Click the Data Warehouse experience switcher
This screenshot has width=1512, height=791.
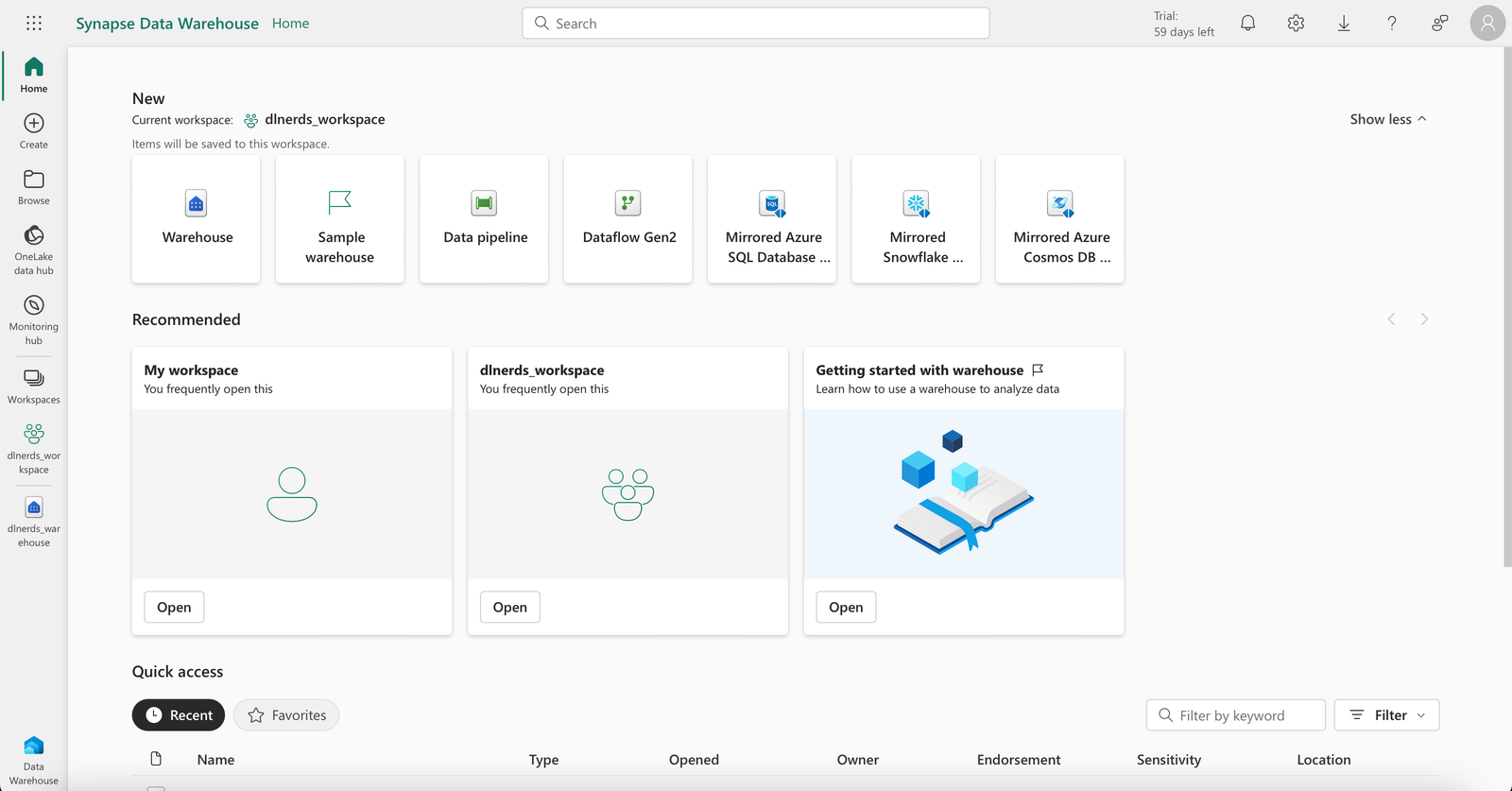[x=34, y=761]
